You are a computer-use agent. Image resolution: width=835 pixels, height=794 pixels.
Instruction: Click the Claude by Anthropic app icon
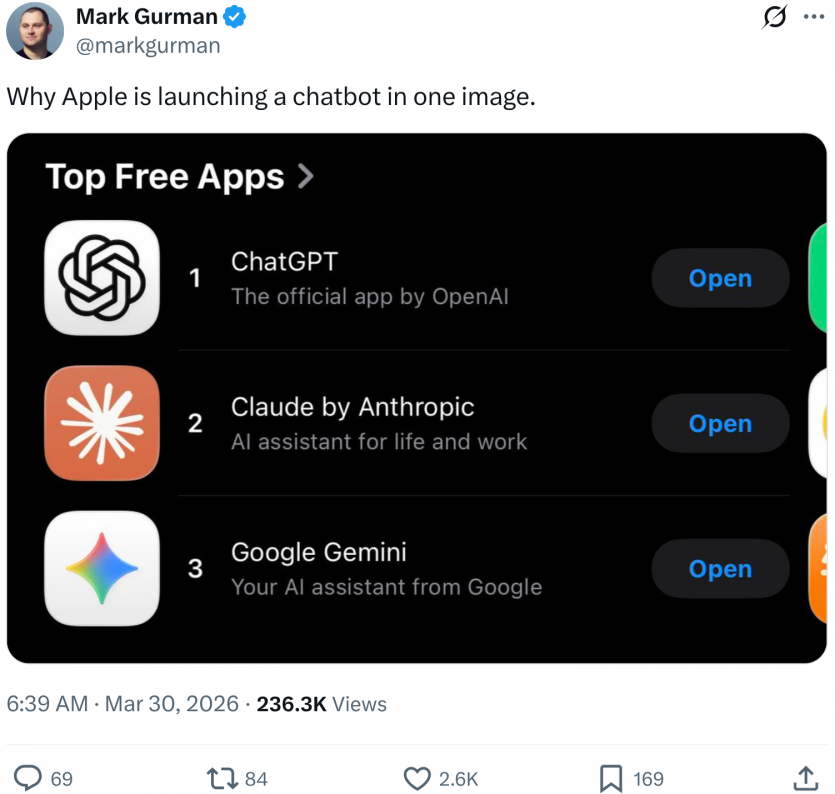coord(101,423)
